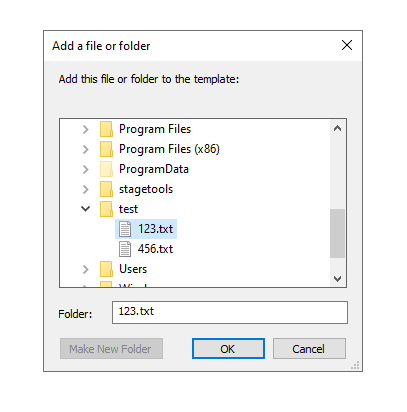Screen dimensions: 407x412
Task: Select the ProgramData folder label
Action: pos(154,169)
